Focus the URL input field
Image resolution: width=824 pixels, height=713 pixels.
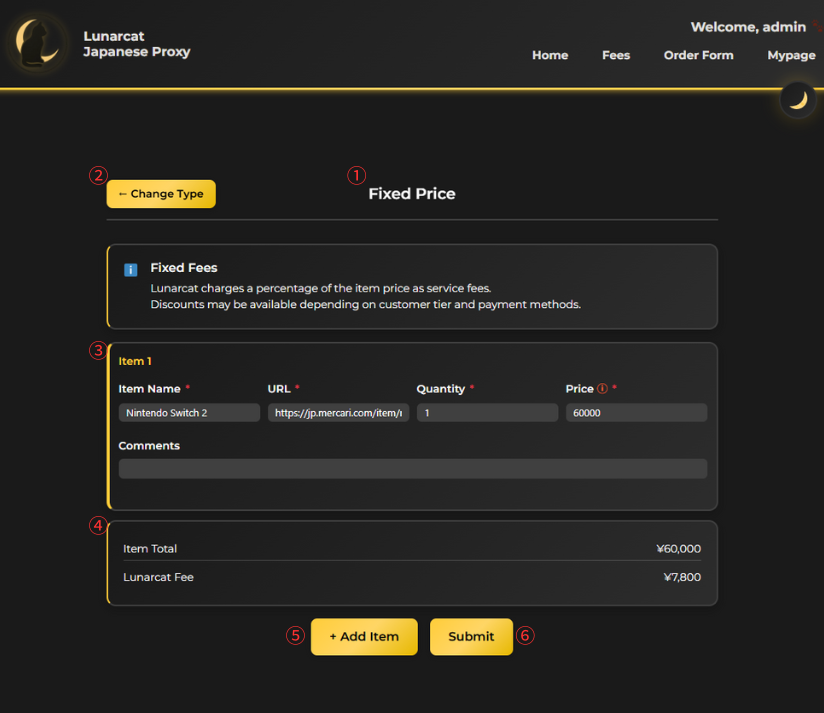[338, 412]
